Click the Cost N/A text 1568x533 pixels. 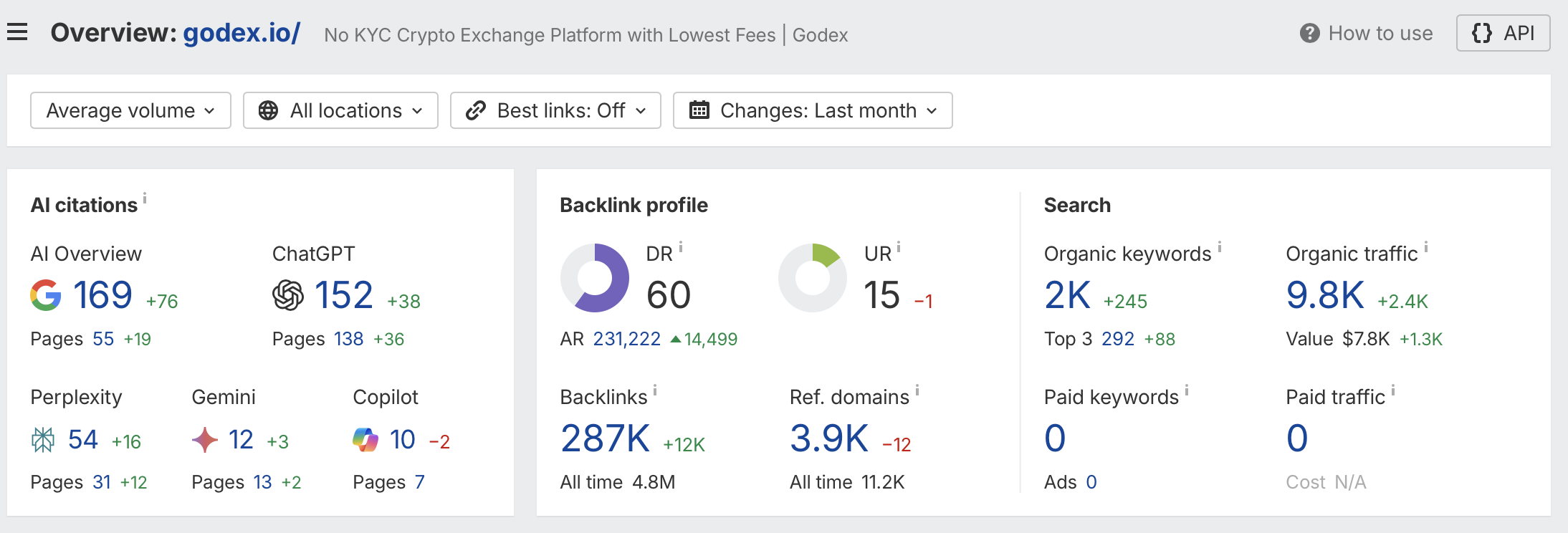click(x=1326, y=482)
